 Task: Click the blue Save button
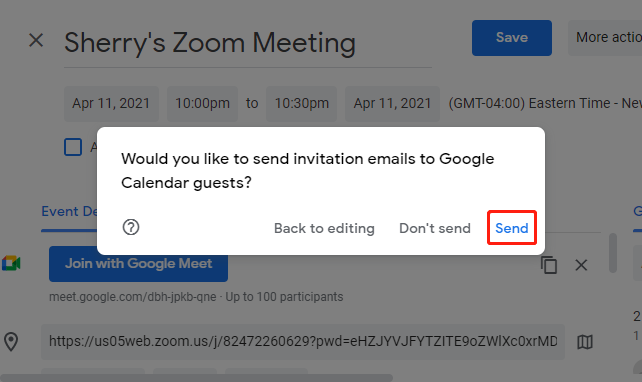512,38
